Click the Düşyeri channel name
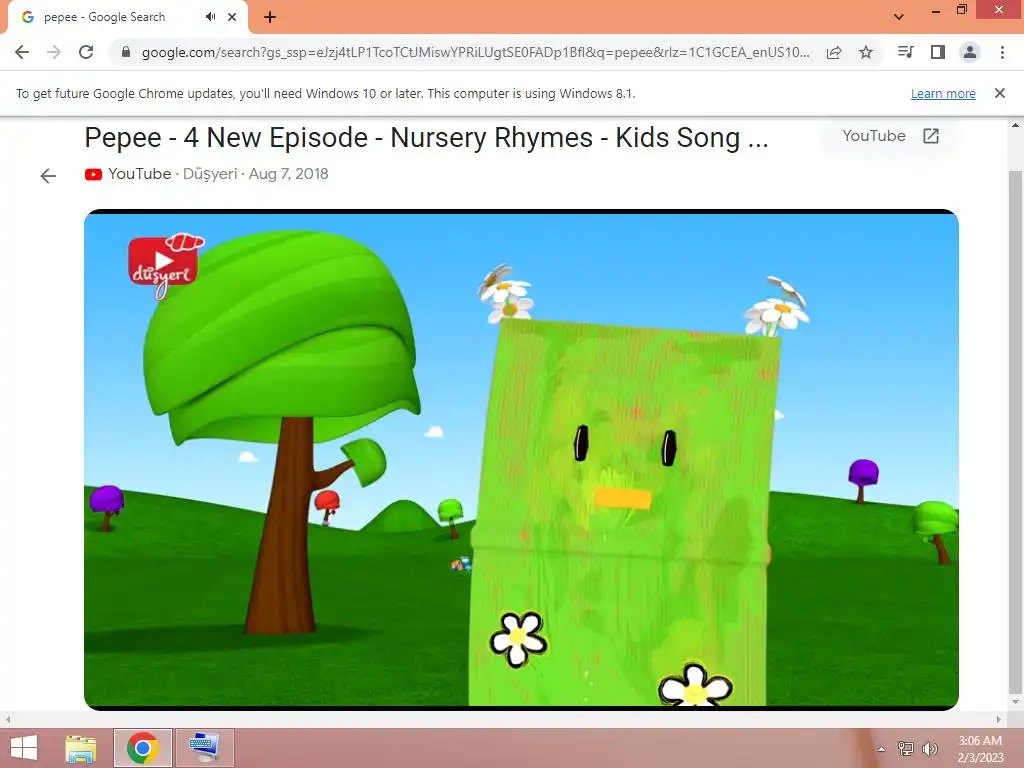Image resolution: width=1024 pixels, height=768 pixels. click(x=210, y=174)
